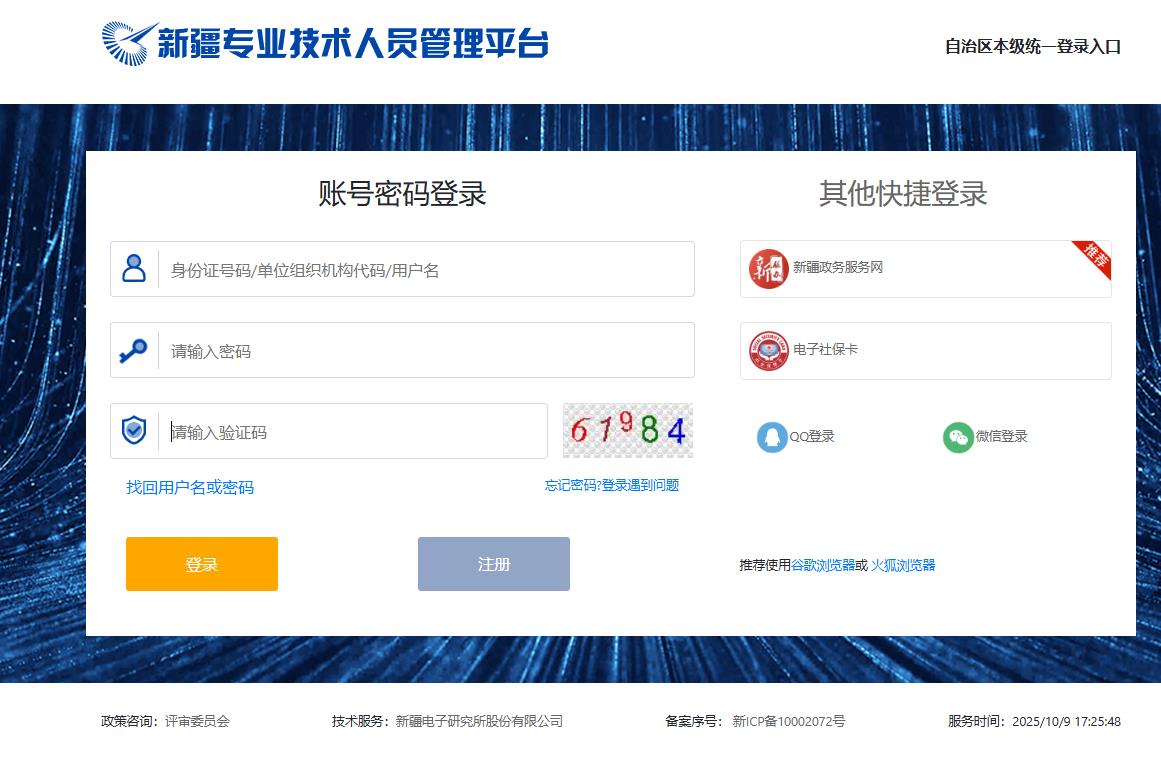
Task: Focus the ID number/username input field
Action: point(425,270)
